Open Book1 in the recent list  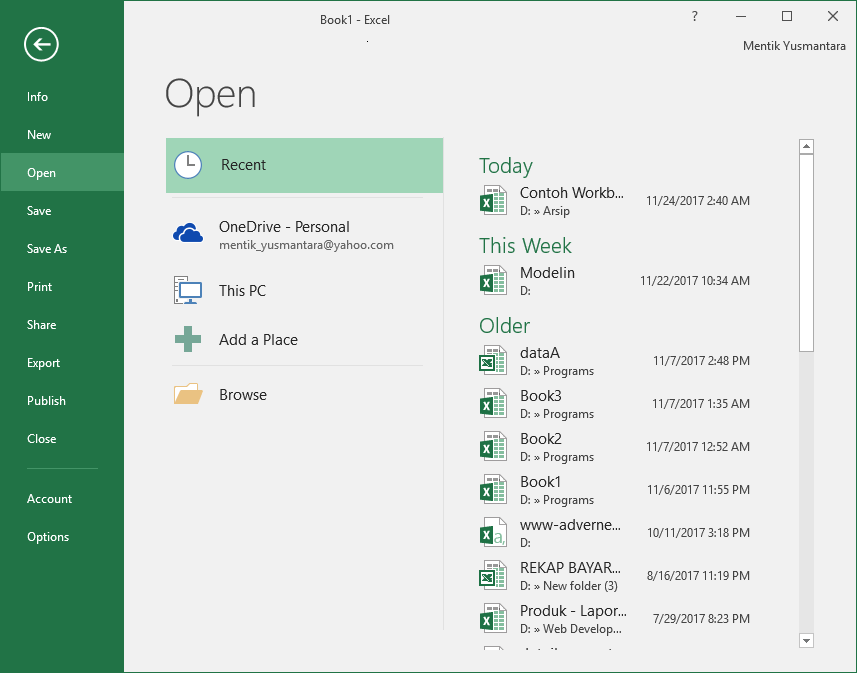pos(541,482)
